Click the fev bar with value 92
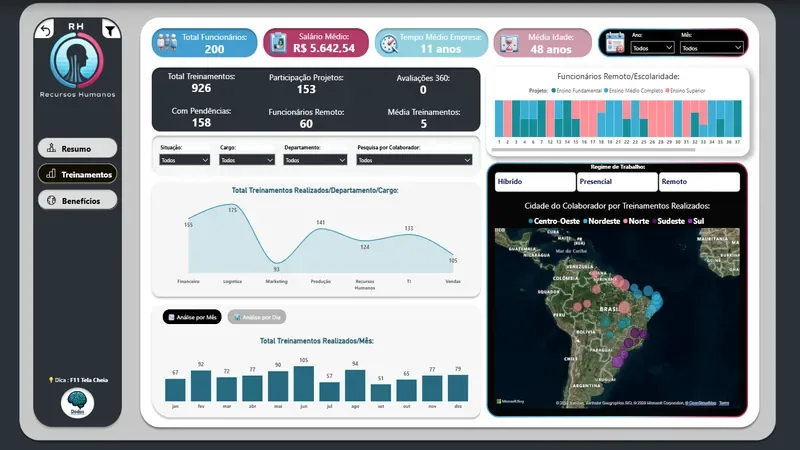 (201, 386)
